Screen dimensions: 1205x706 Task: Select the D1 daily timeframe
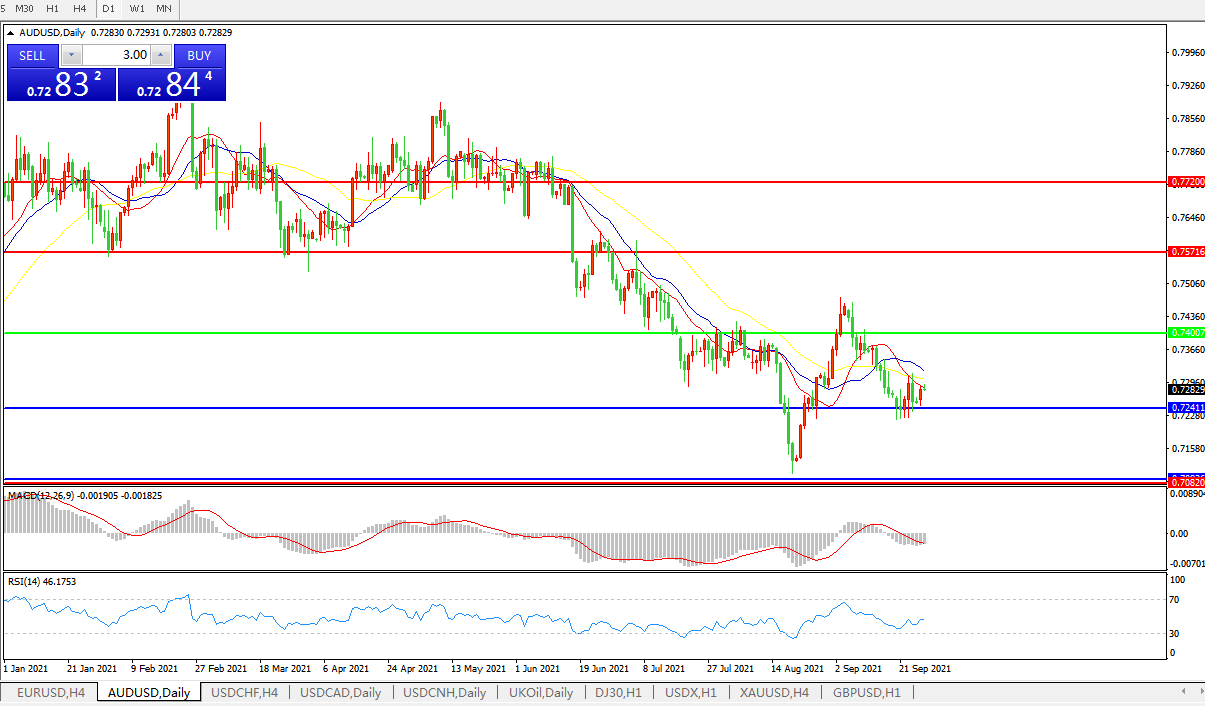109,8
